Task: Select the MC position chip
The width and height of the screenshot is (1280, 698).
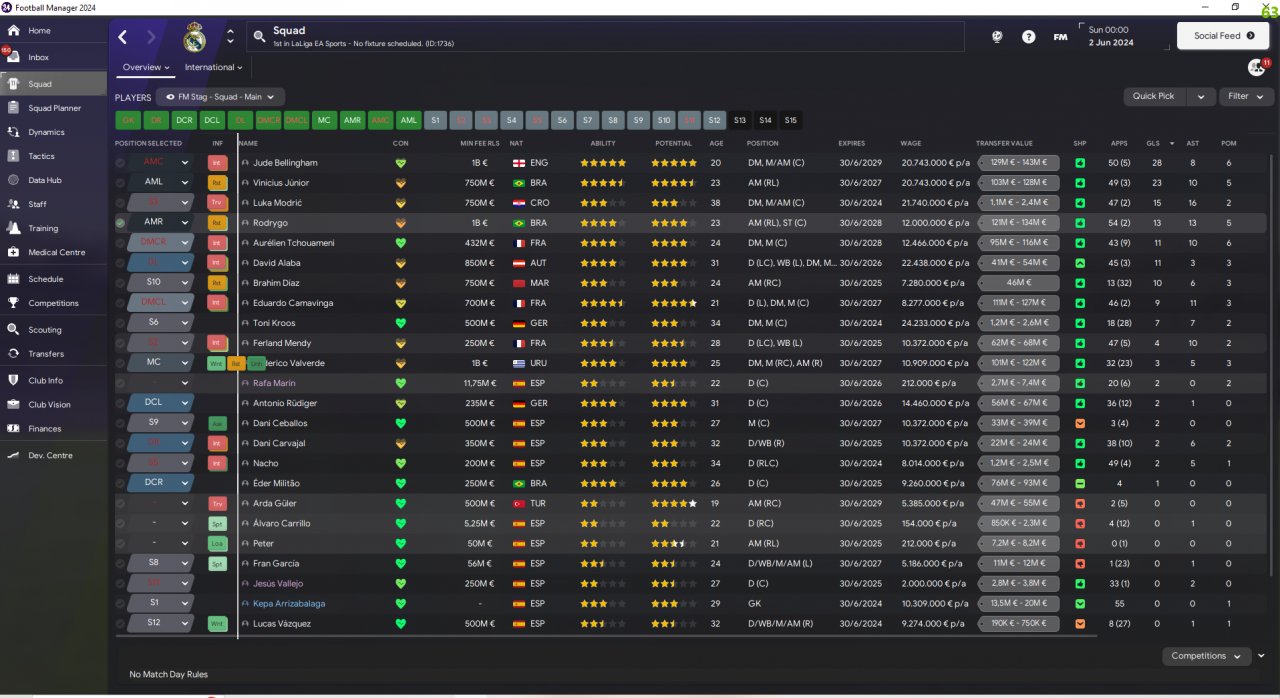Action: [324, 120]
